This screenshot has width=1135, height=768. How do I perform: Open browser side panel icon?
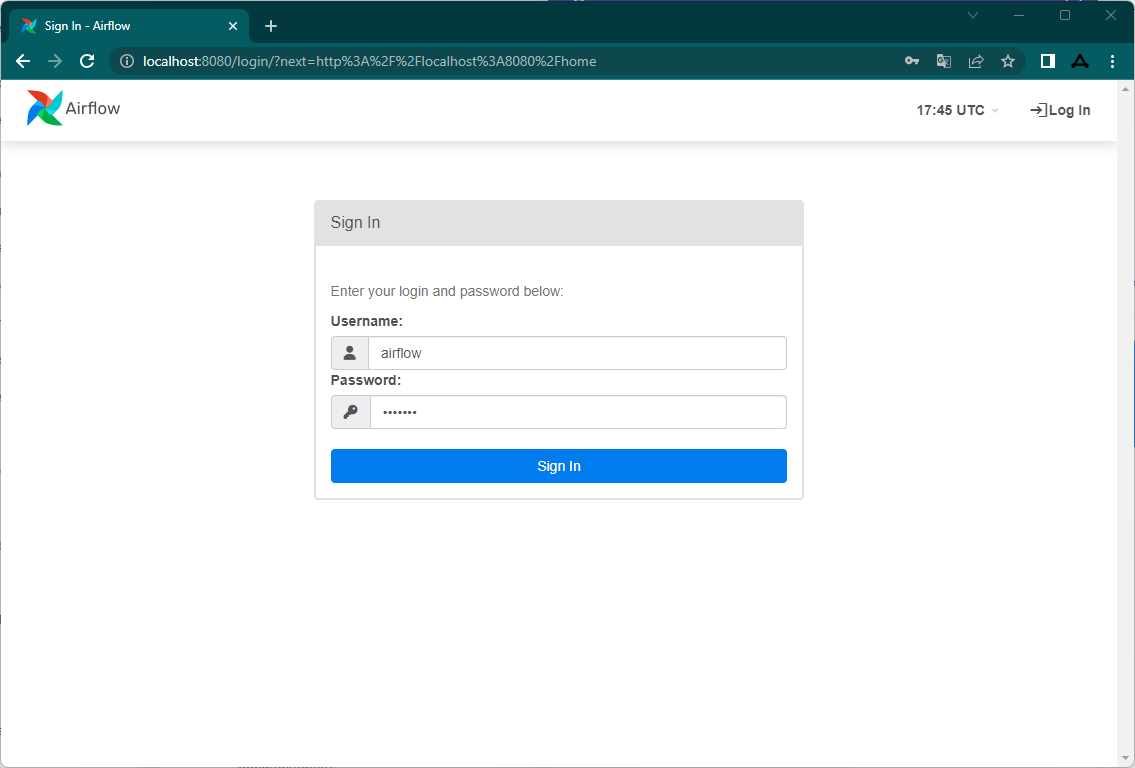click(1047, 62)
